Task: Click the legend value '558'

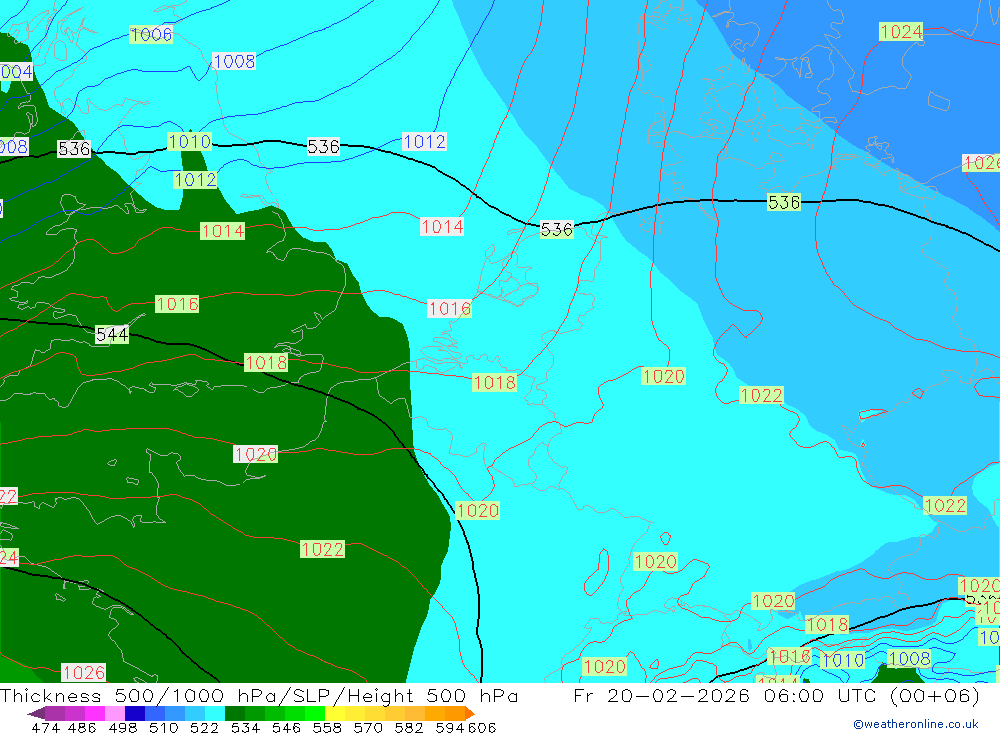Action: tap(327, 727)
